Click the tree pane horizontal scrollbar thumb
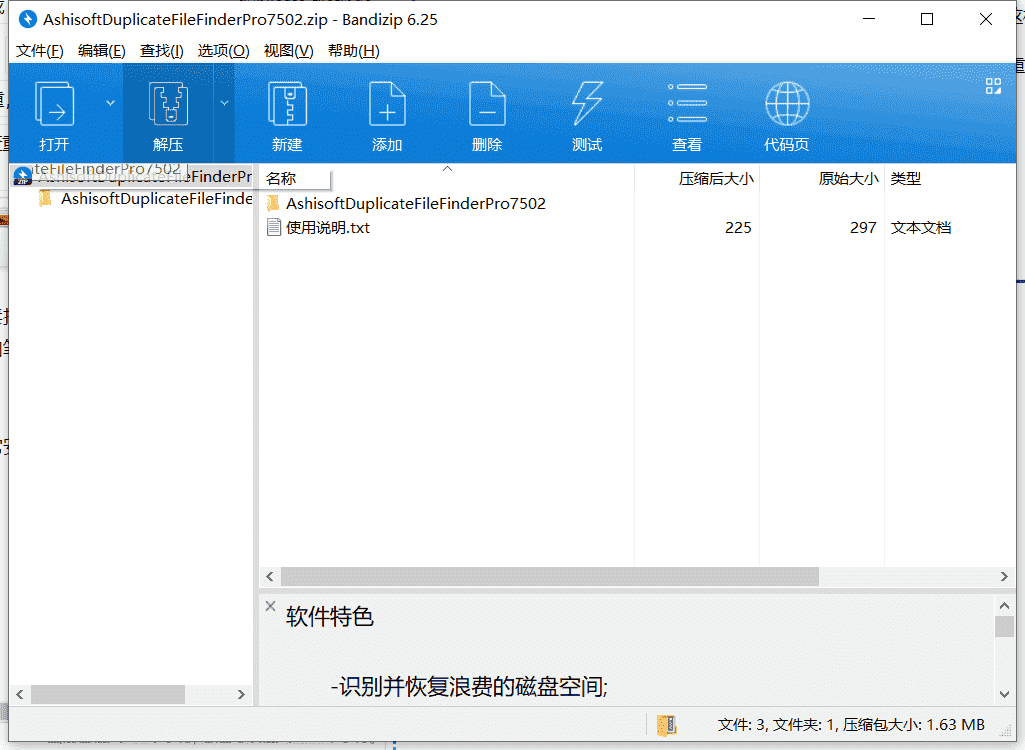The image size is (1025, 750). (x=108, y=694)
